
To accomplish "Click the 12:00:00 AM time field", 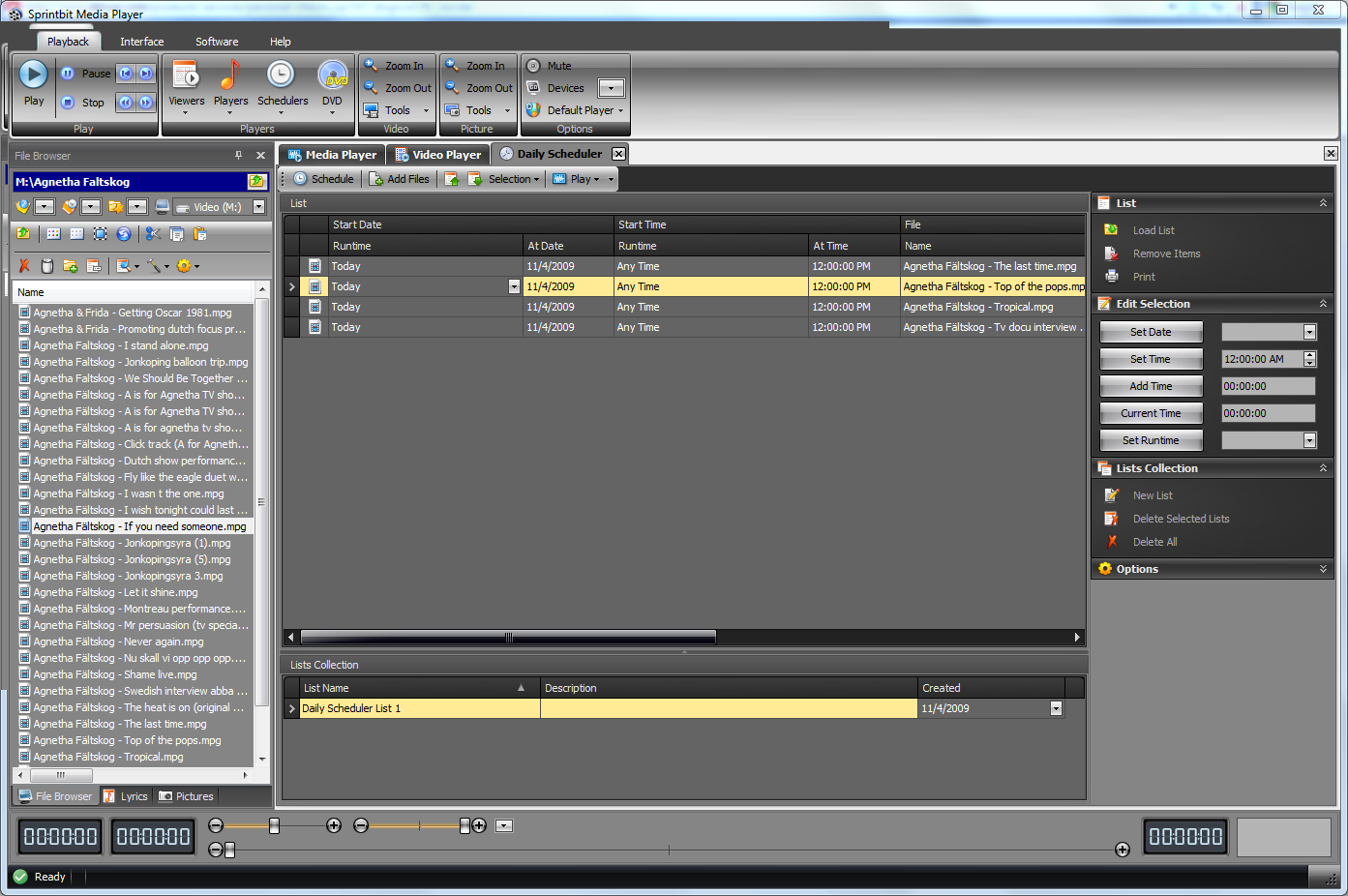I will point(1262,359).
